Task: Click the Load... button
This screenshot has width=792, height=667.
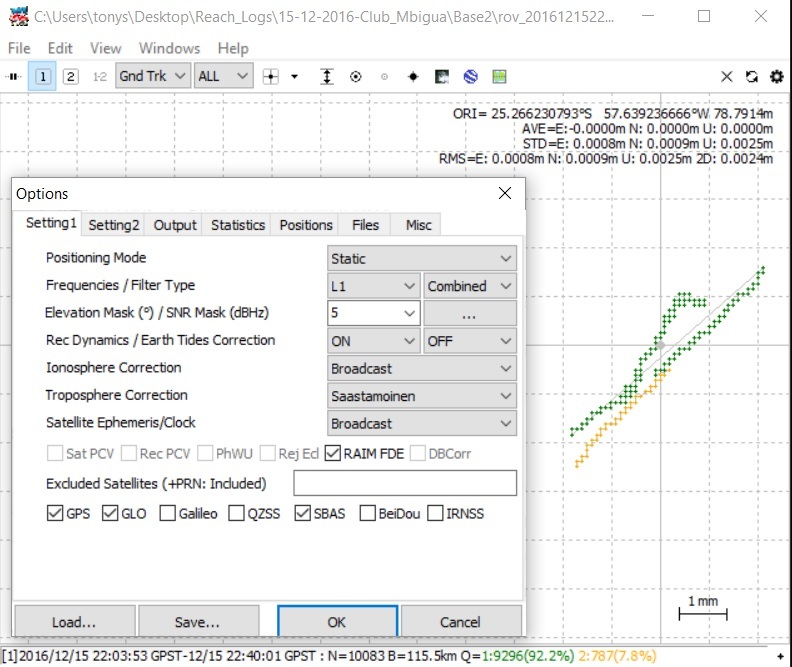Action: point(74,622)
